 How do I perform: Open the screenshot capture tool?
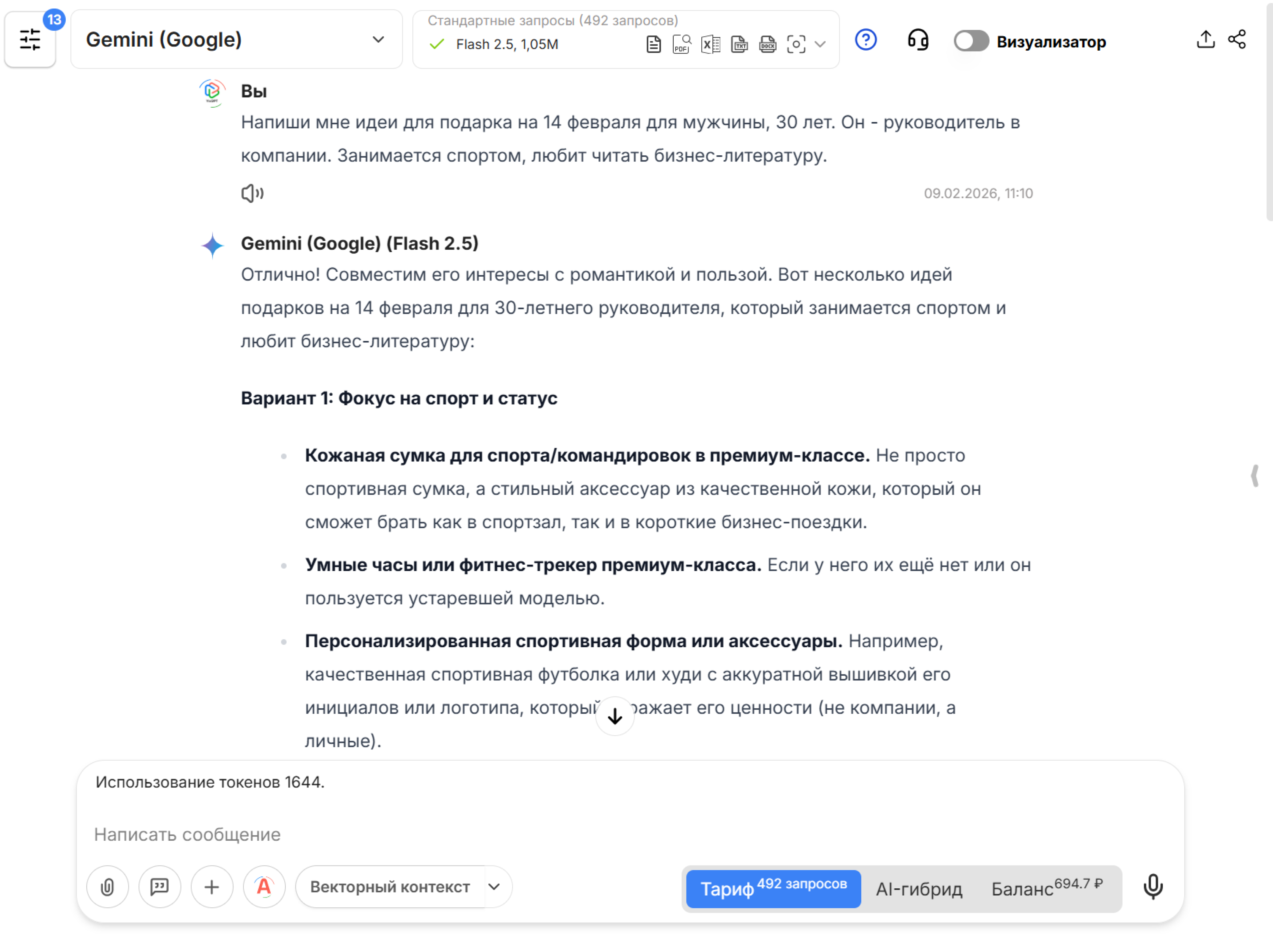click(796, 44)
